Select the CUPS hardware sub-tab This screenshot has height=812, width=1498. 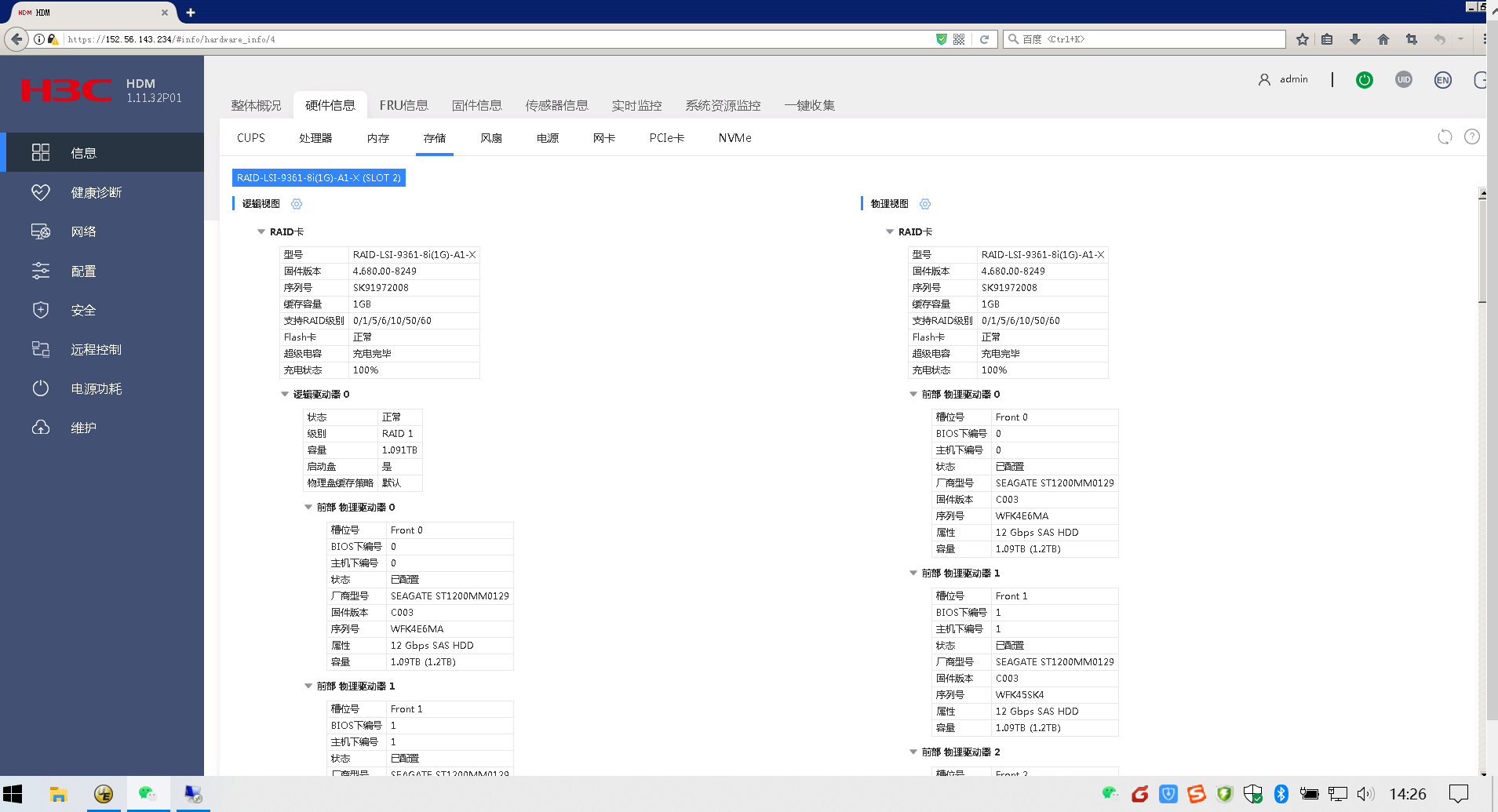[251, 138]
